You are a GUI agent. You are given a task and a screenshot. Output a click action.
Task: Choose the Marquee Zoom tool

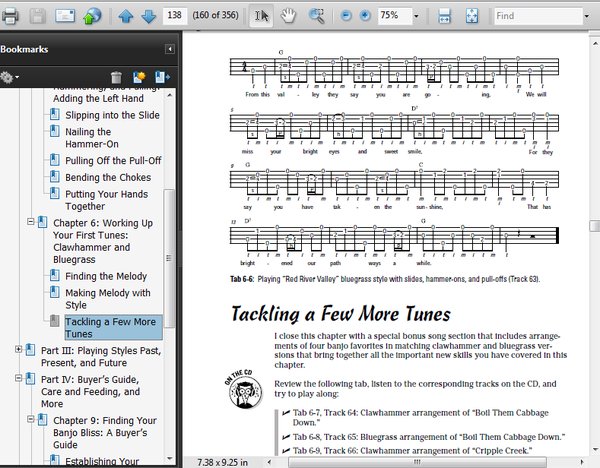click(x=316, y=16)
